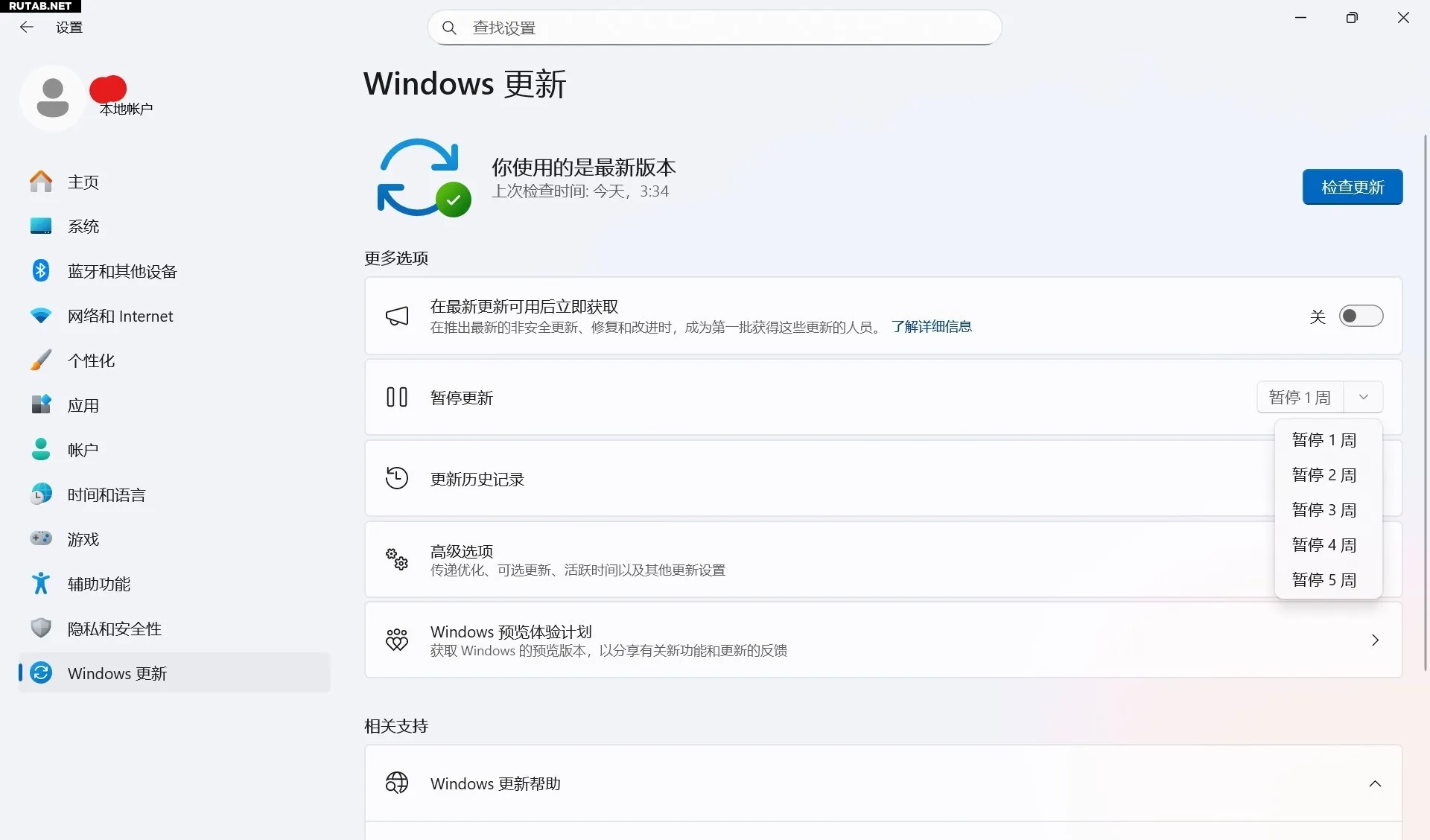Click the globe help icon

[397, 783]
